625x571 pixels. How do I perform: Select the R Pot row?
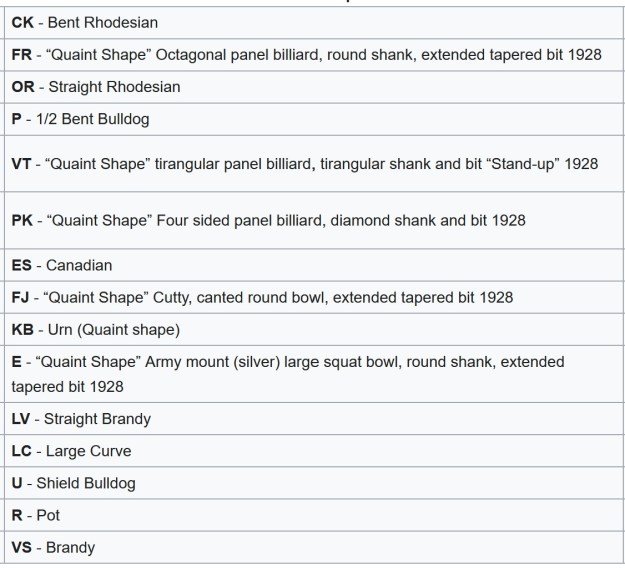point(36,515)
